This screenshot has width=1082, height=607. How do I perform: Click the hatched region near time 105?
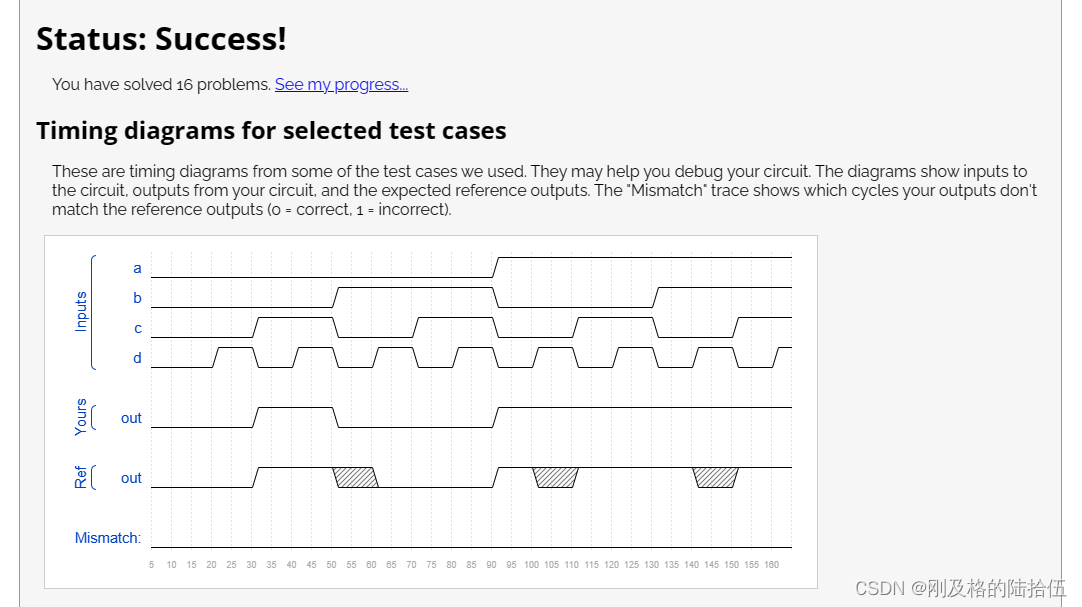point(555,477)
